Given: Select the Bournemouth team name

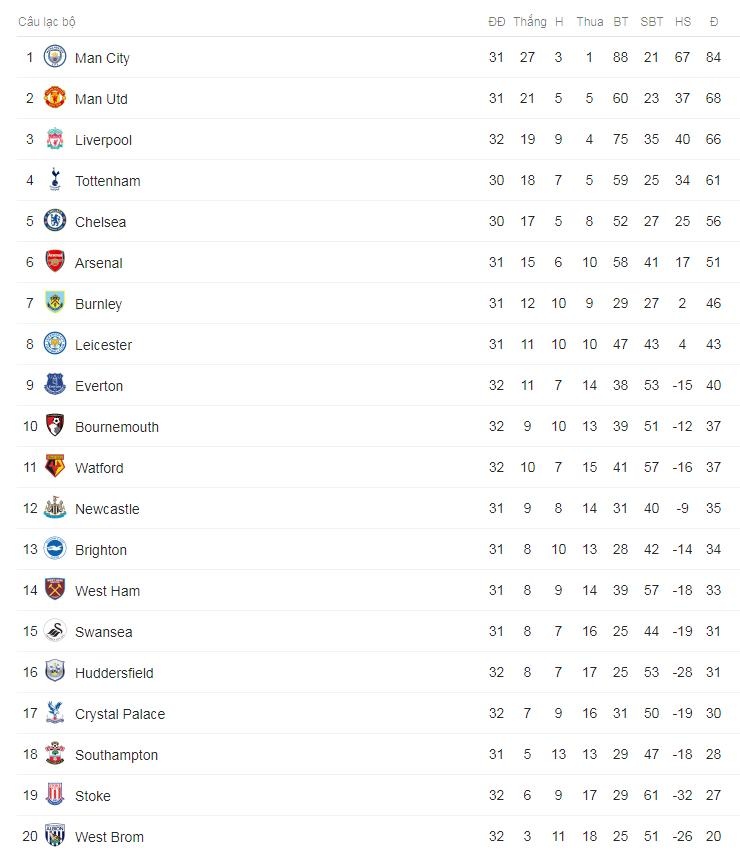Looking at the screenshot, I should 116,427.
